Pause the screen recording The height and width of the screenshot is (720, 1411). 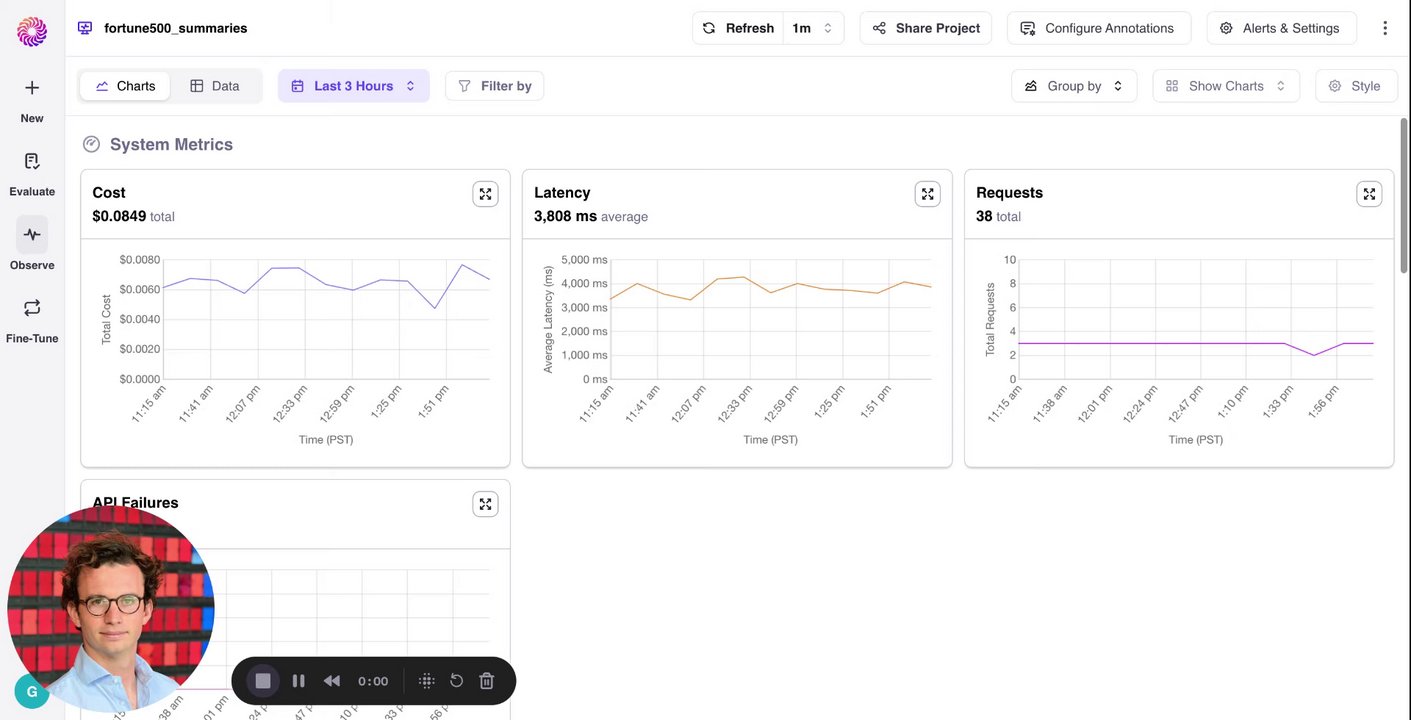(298, 681)
